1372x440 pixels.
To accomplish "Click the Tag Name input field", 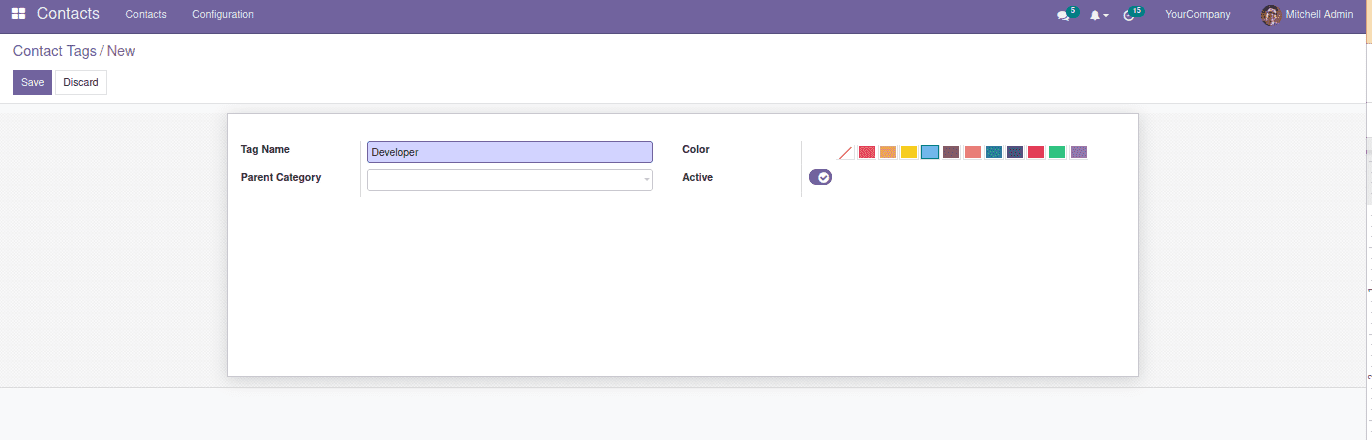I will (509, 152).
